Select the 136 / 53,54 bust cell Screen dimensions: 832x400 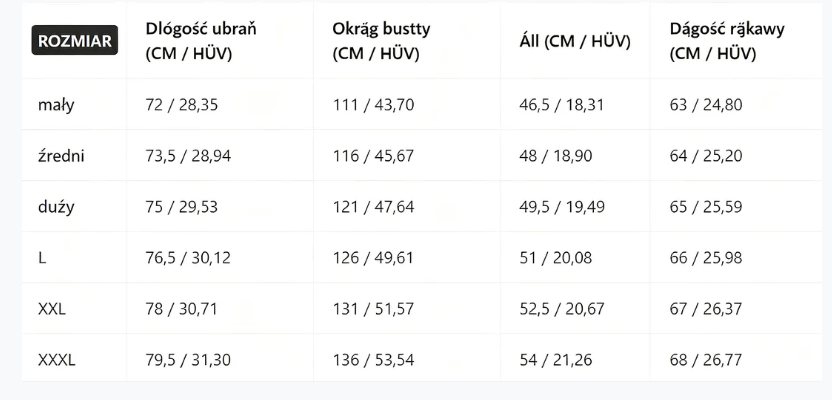point(373,360)
